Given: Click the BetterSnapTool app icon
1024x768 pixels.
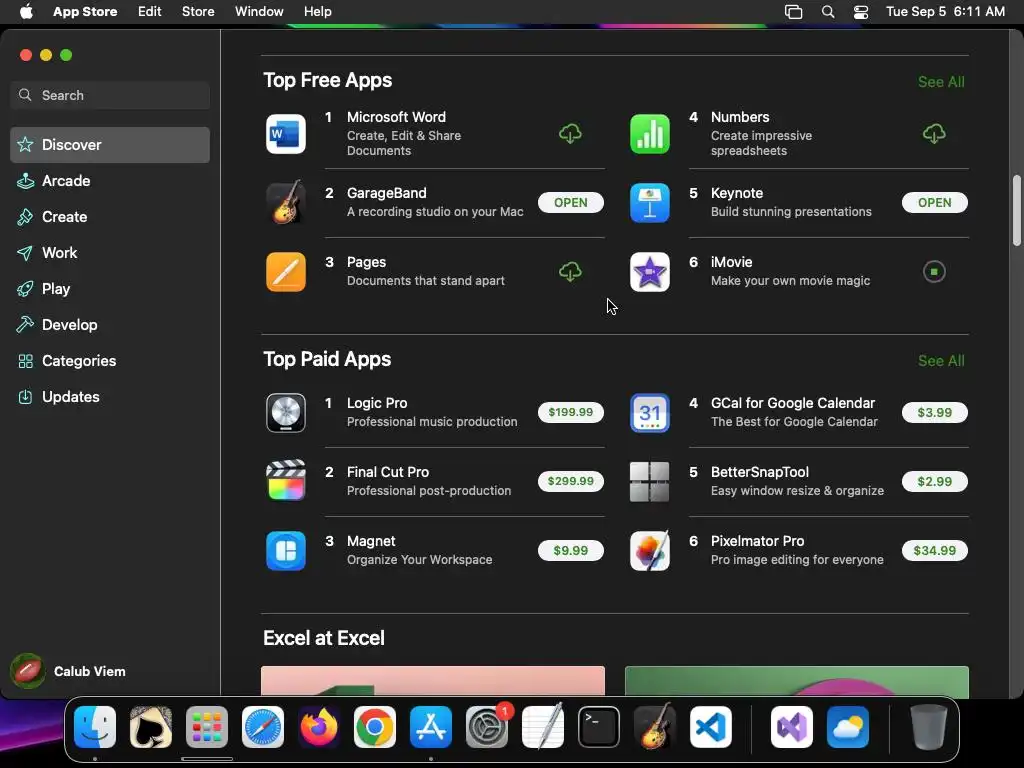Looking at the screenshot, I should click(x=649, y=481).
